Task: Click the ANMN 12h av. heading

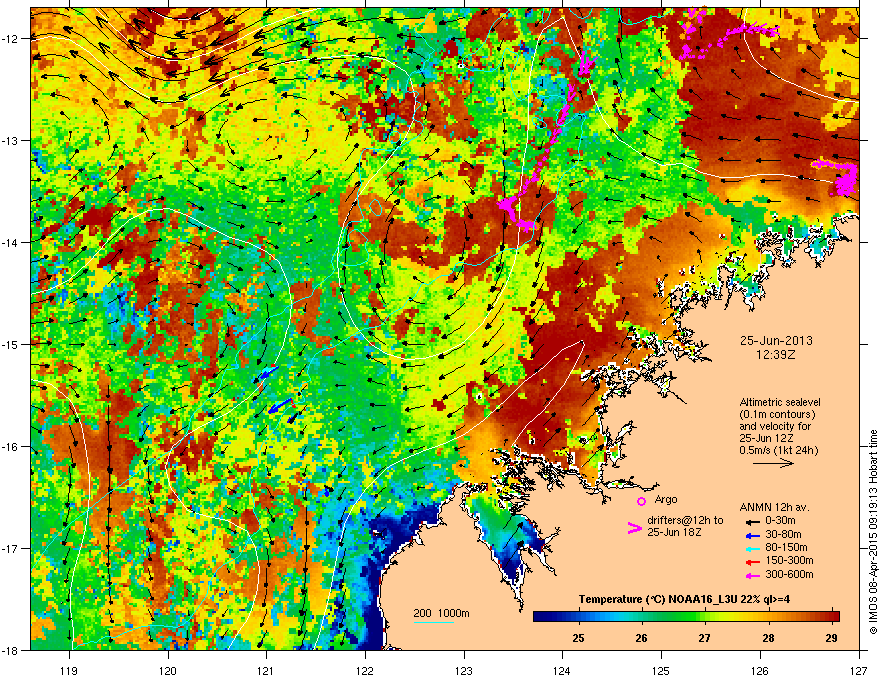Action: tap(774, 507)
